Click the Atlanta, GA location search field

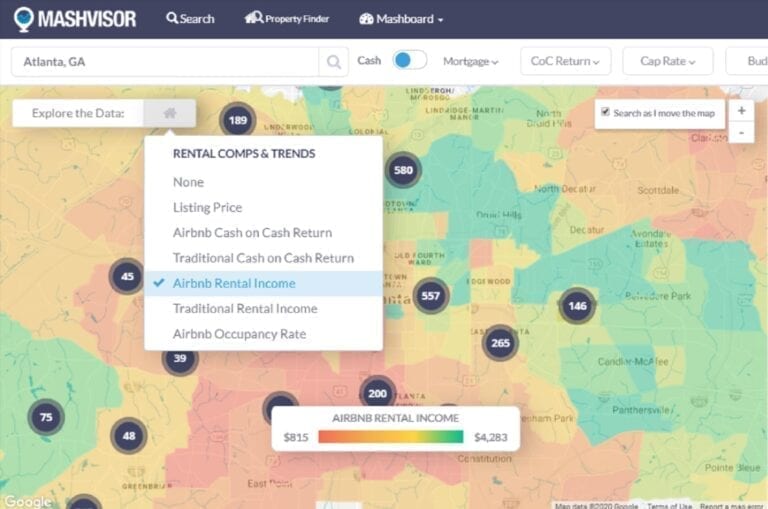[x=165, y=61]
